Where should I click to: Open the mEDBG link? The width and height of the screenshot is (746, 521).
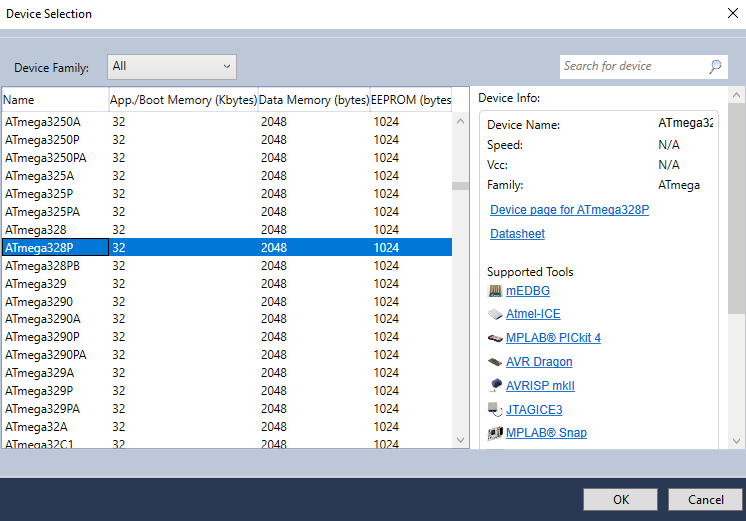(x=528, y=291)
